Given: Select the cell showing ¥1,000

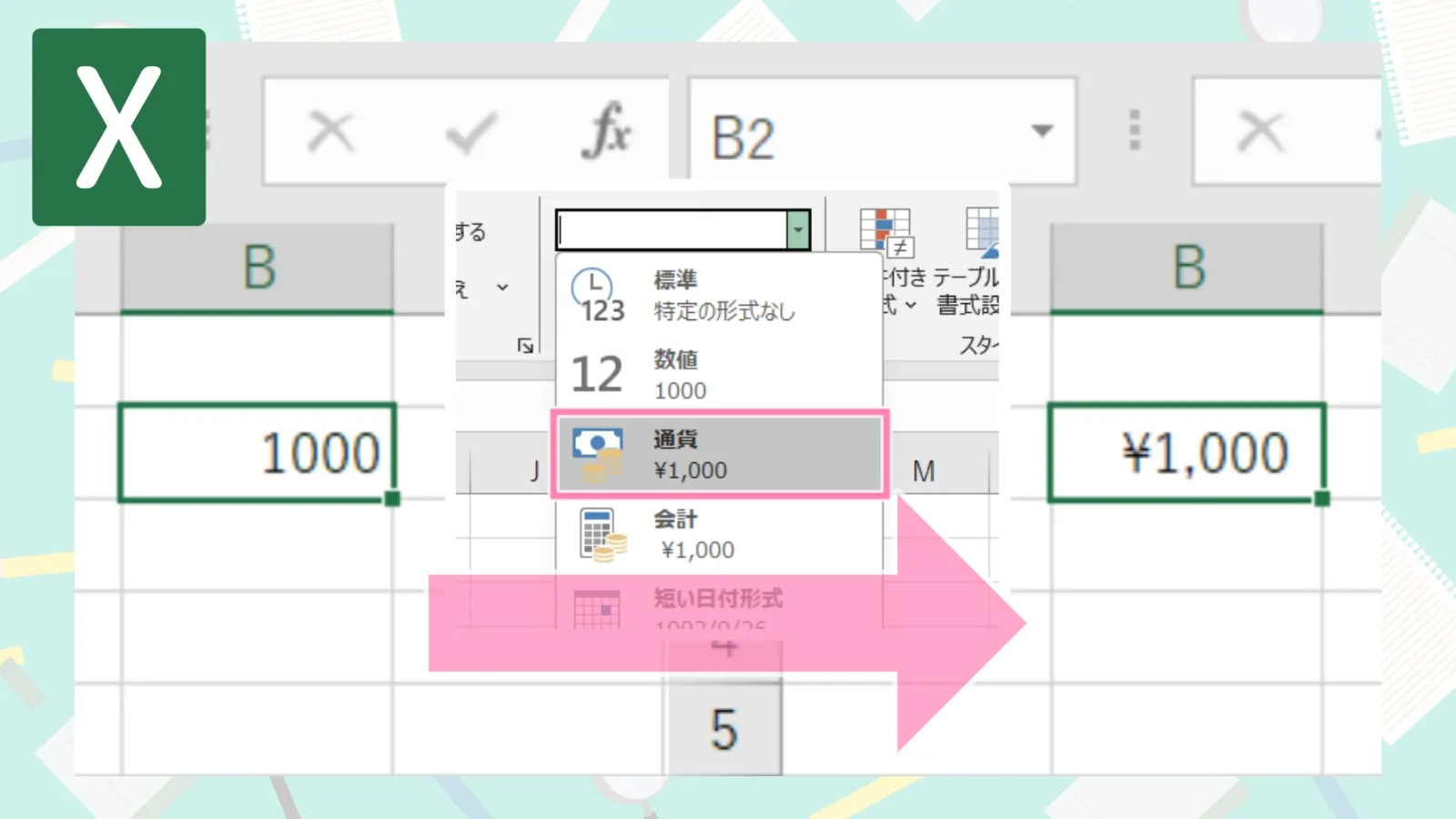Looking at the screenshot, I should click(1187, 452).
